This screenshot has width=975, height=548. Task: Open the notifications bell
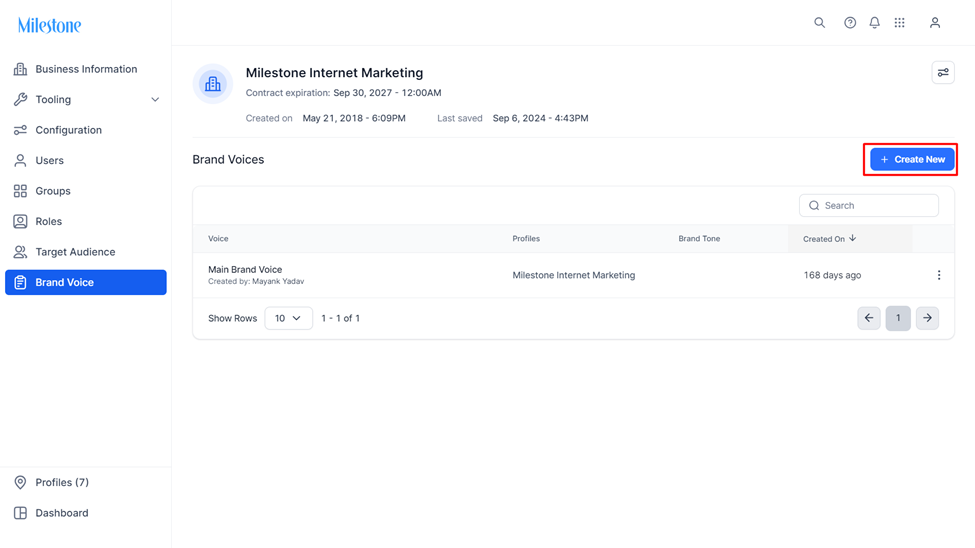[x=874, y=22]
